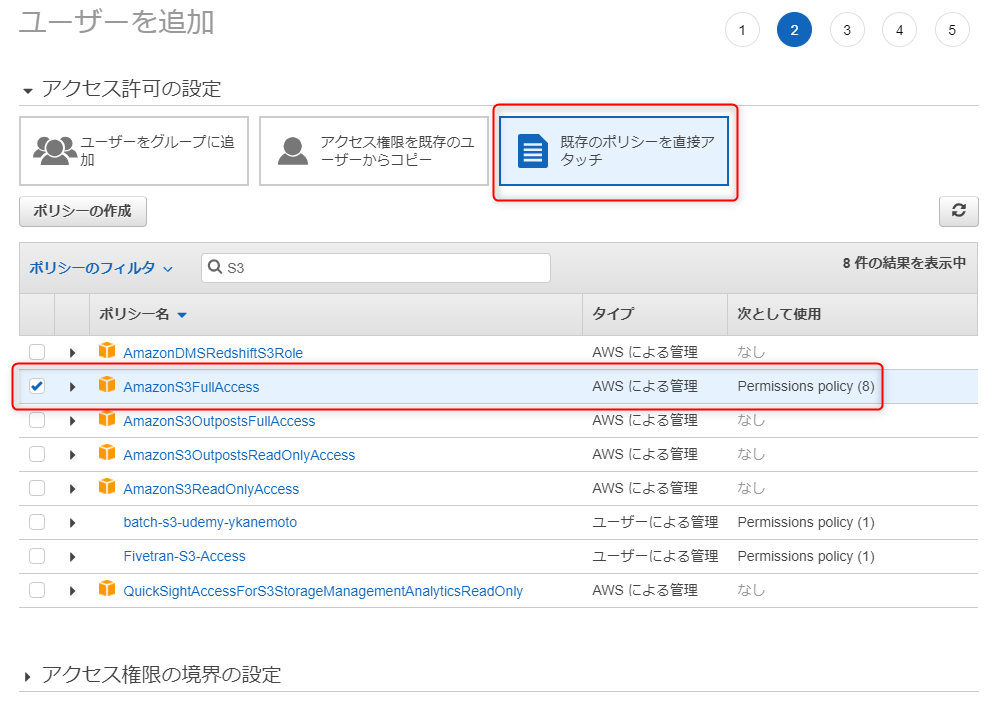This screenshot has width=995, height=724.
Task: Select ユーザーをグループに追加 option
Action: (134, 151)
